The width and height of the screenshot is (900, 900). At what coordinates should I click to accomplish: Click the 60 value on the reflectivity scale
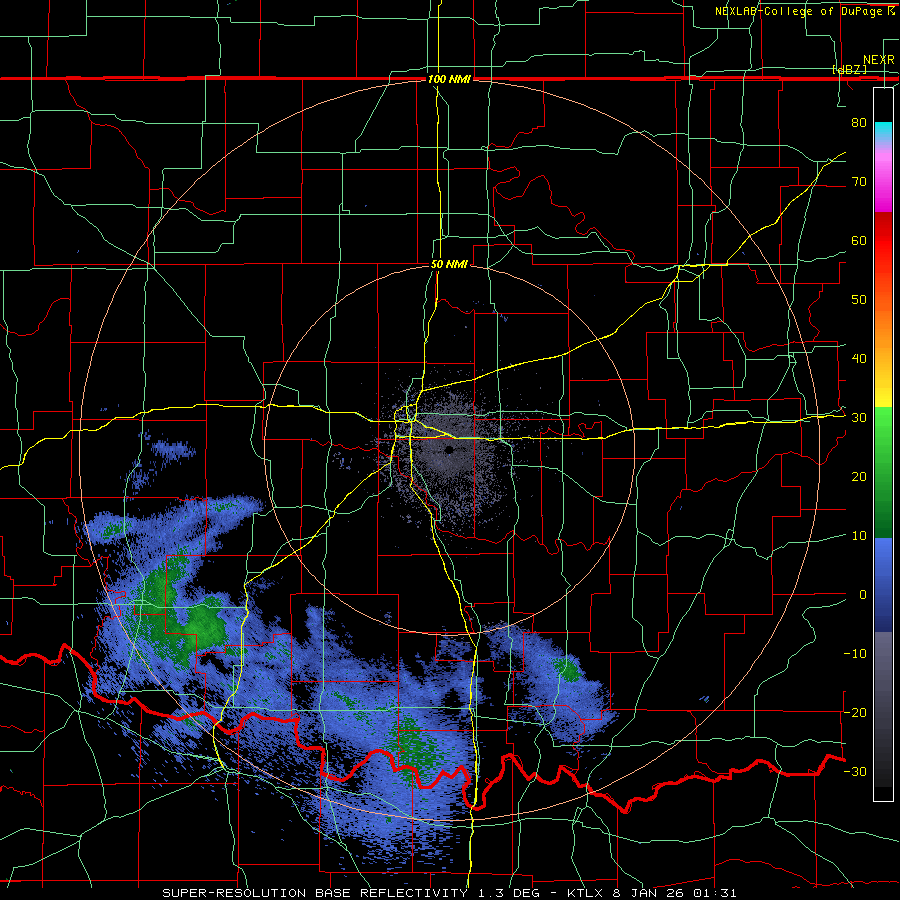pyautogui.click(x=859, y=240)
